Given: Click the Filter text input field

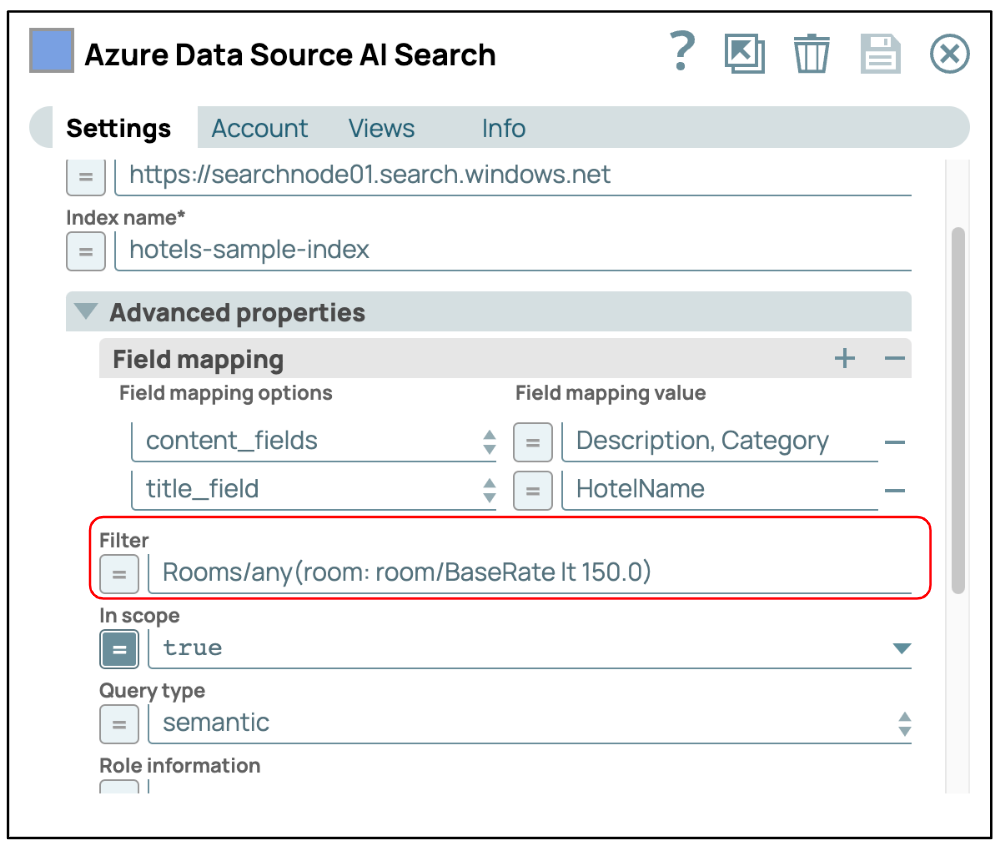Looking at the screenshot, I should pyautogui.click(x=530, y=573).
